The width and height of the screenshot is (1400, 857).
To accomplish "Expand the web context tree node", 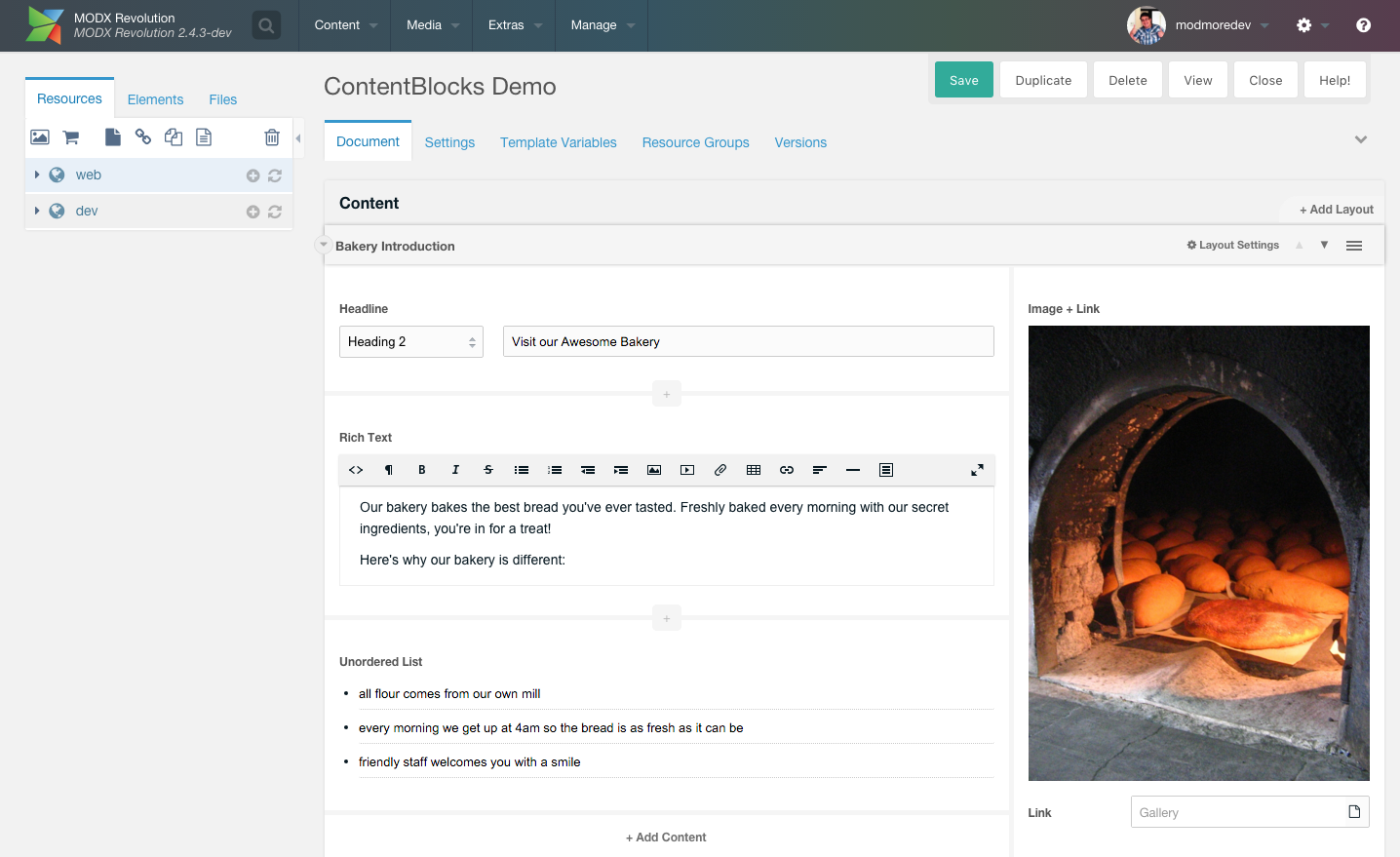I will click(37, 175).
